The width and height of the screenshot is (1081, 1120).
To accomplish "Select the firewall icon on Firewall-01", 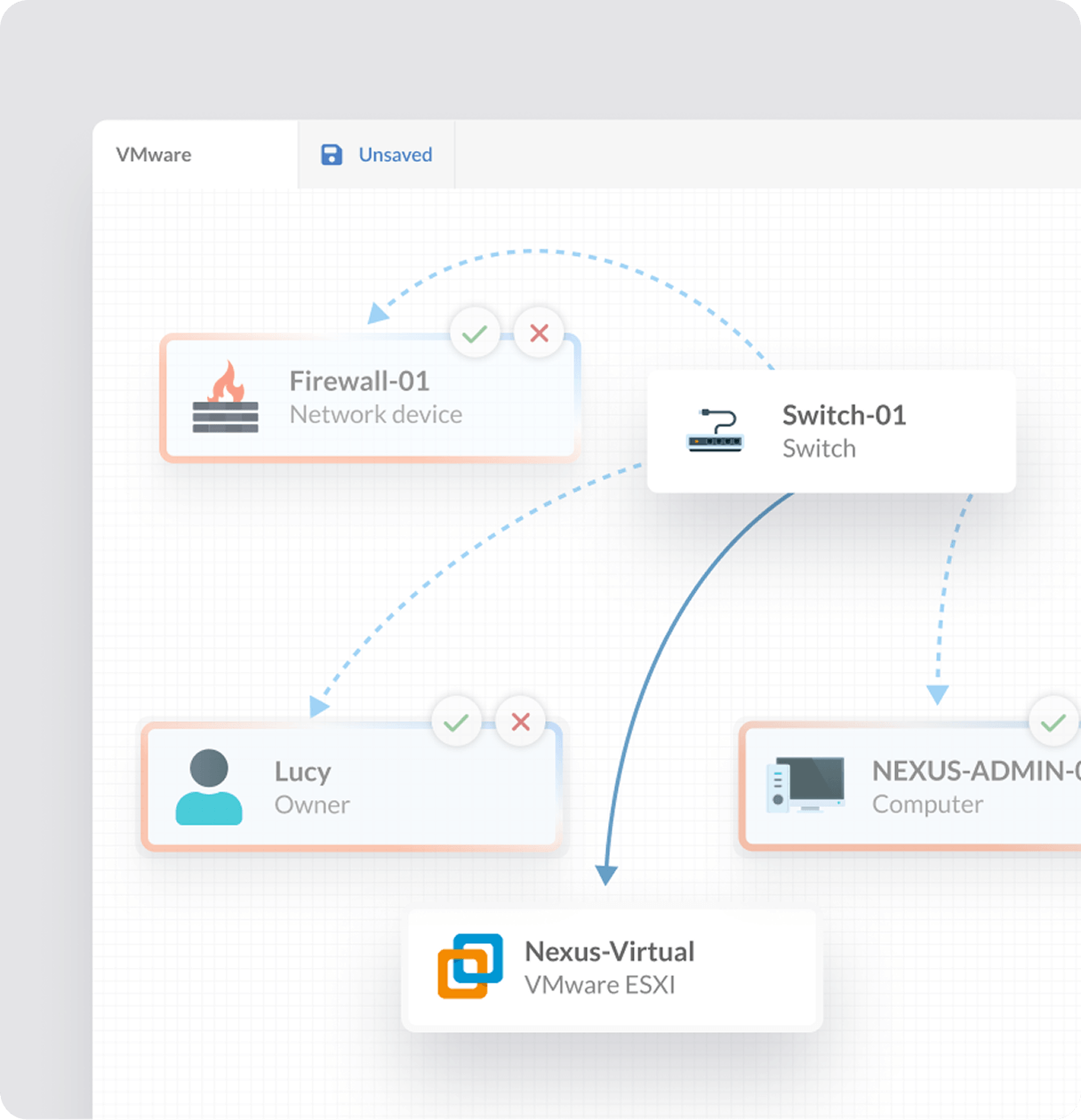I will [x=224, y=400].
